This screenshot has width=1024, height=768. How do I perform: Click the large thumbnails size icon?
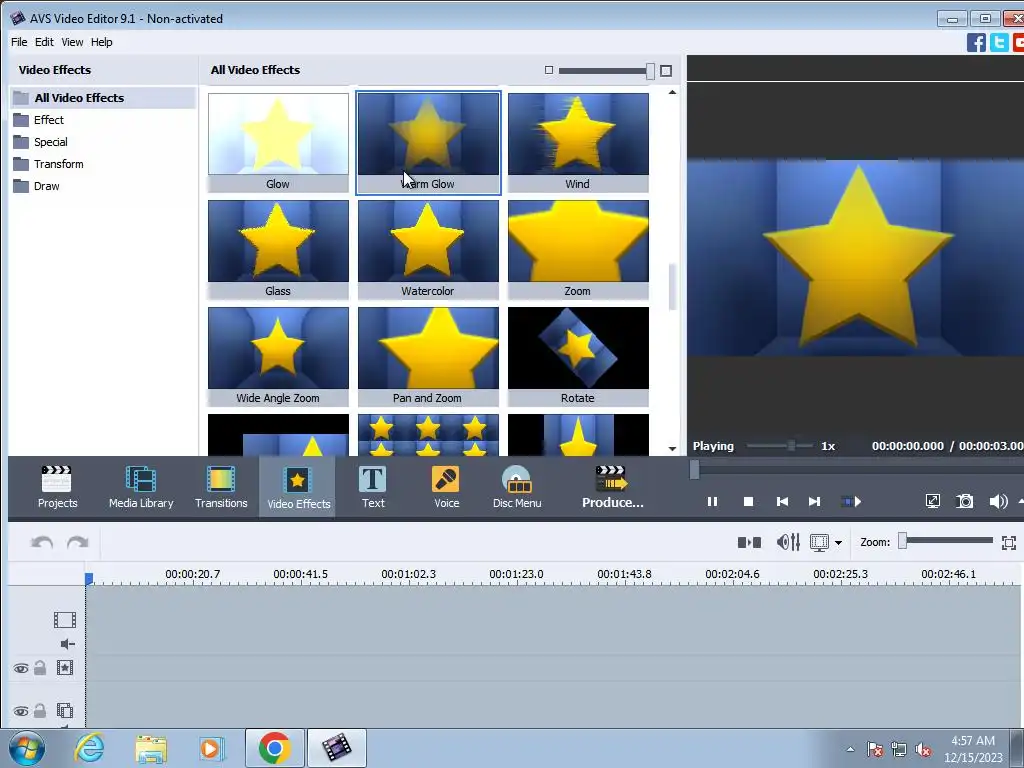pos(666,71)
